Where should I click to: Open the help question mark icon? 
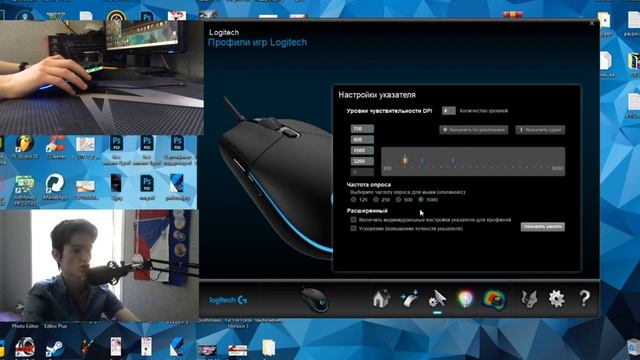584,299
